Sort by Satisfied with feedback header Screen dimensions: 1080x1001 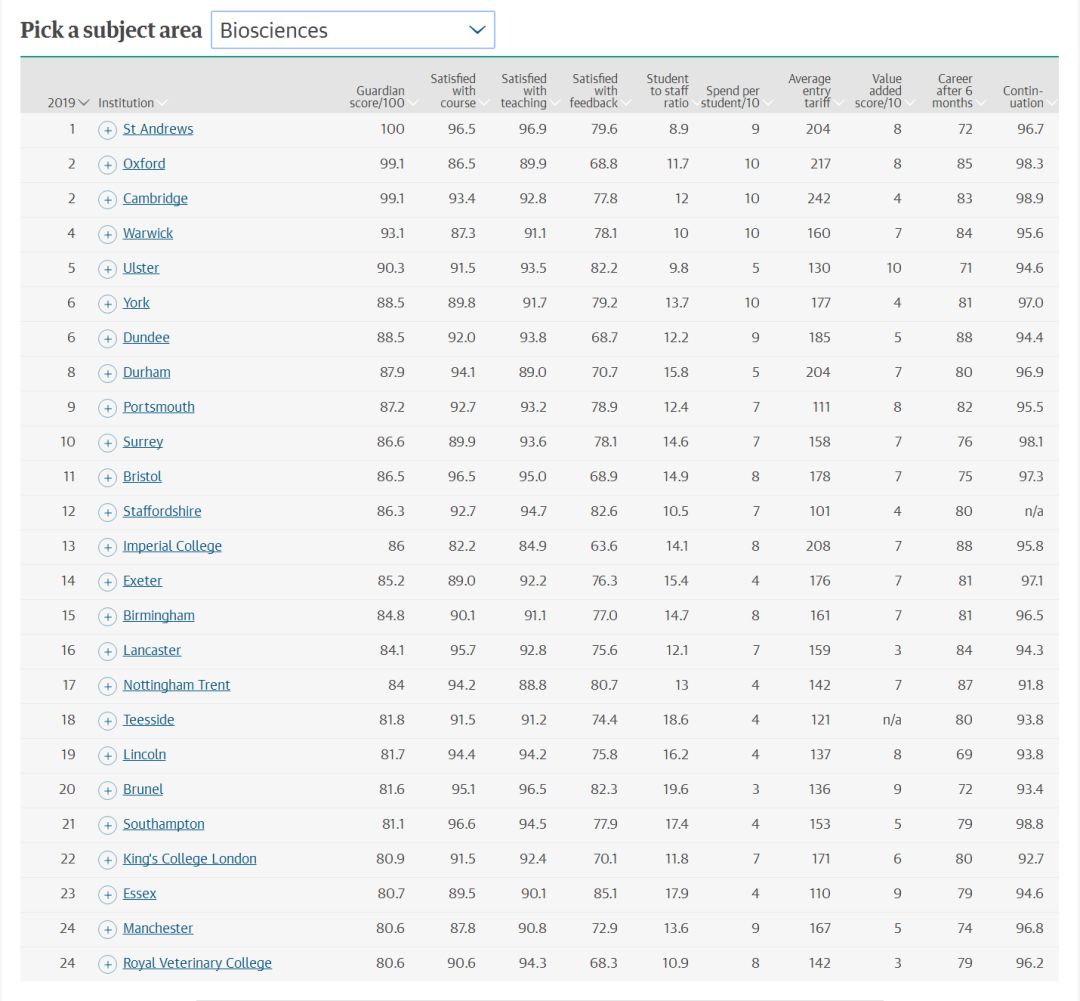(600, 90)
